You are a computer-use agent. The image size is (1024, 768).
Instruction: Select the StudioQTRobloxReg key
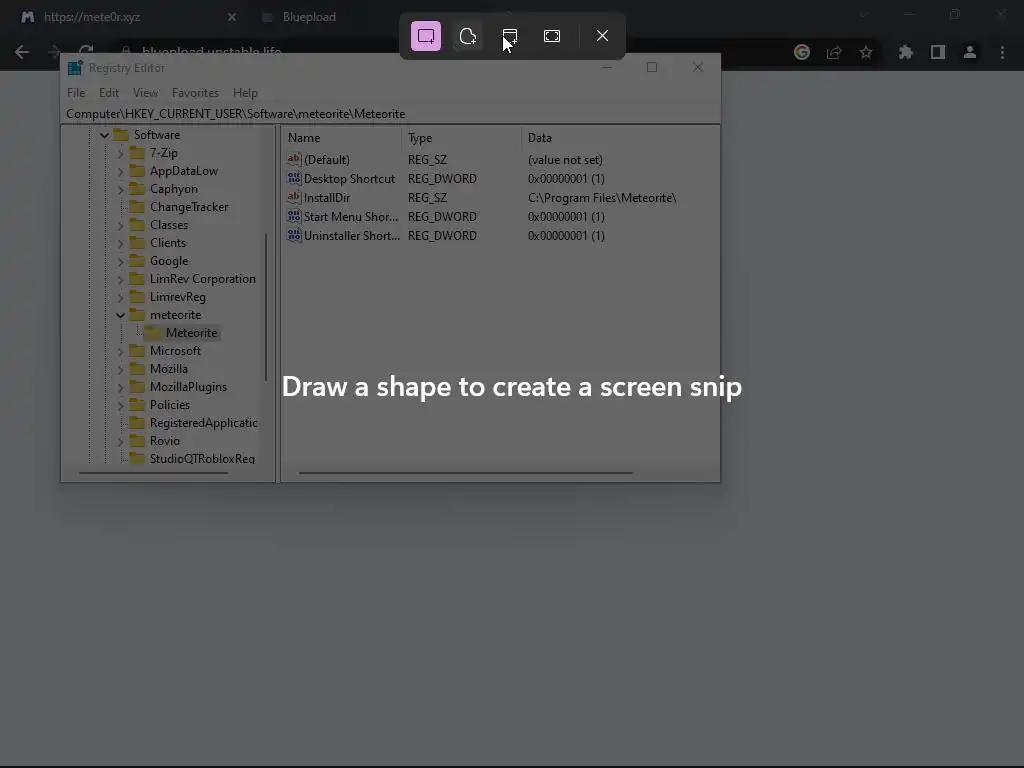click(x=202, y=458)
